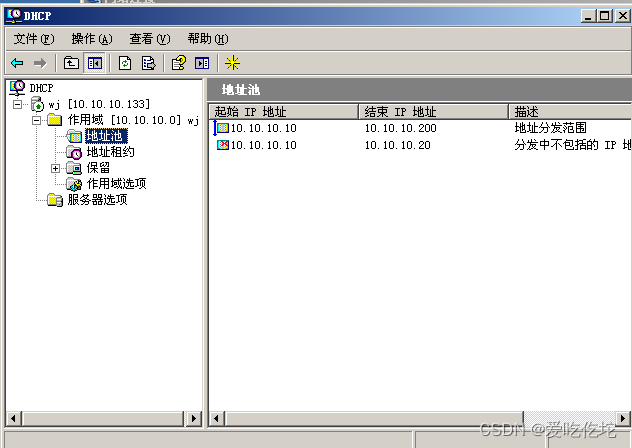
Task: Click the 作用域选项 folder icon
Action: click(x=74, y=184)
